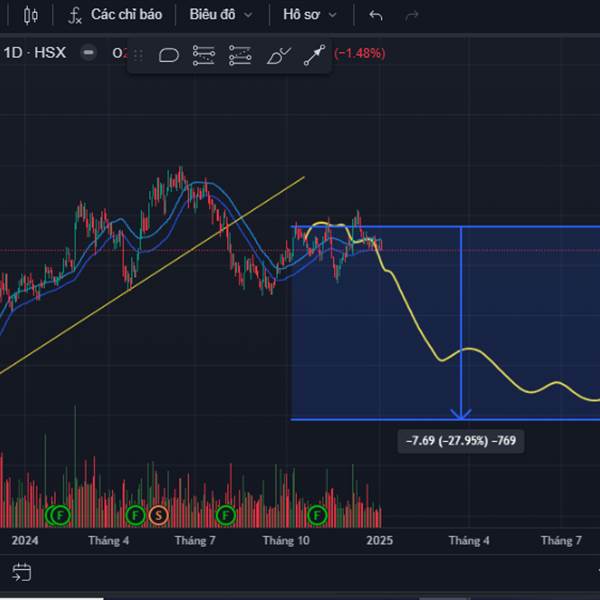600x600 pixels.
Task: Select the yellow ascending trendline
Action: tap(153, 274)
